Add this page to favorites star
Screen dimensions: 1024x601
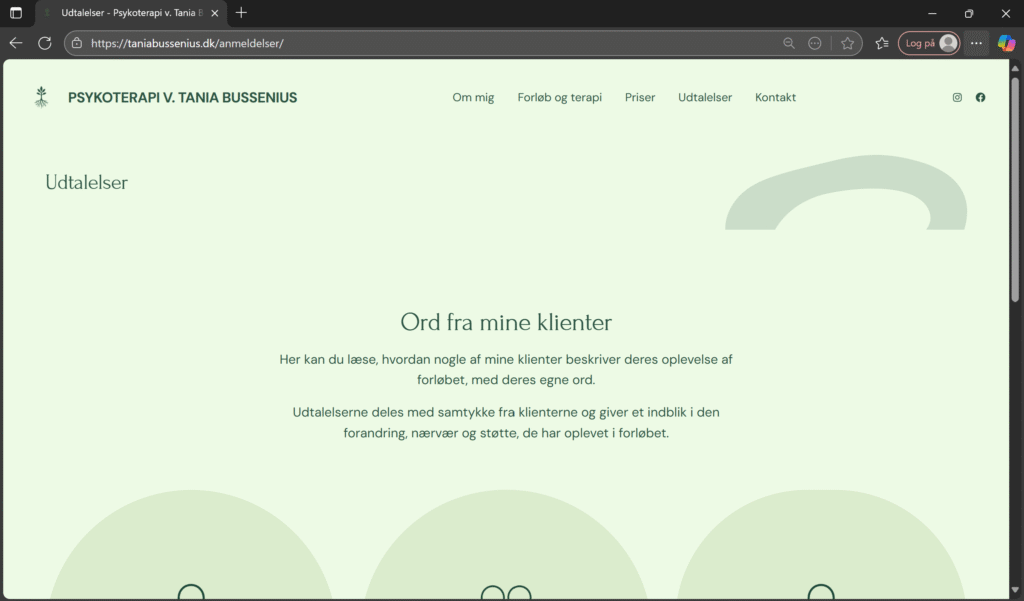point(848,43)
